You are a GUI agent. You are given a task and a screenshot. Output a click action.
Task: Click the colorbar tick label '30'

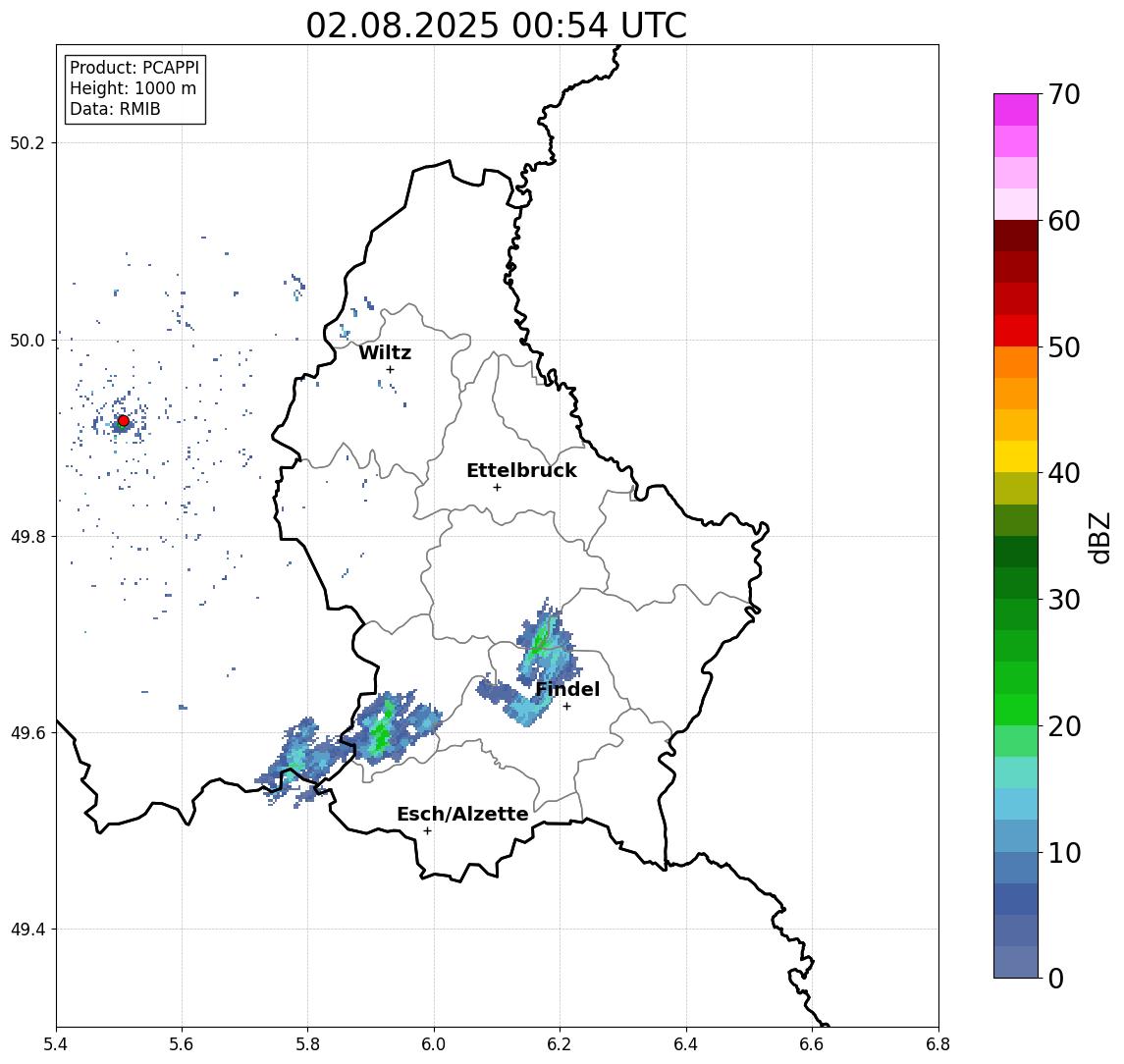(x=1064, y=600)
